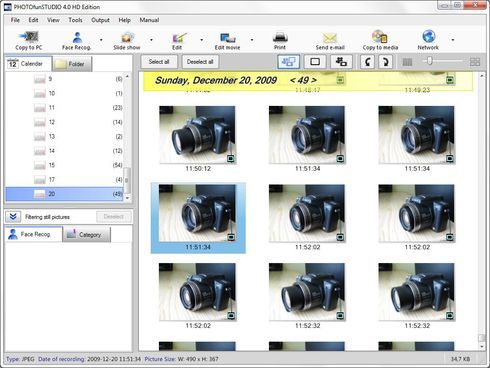490x368 pixels.
Task: Start the Slide show
Action: (127, 40)
